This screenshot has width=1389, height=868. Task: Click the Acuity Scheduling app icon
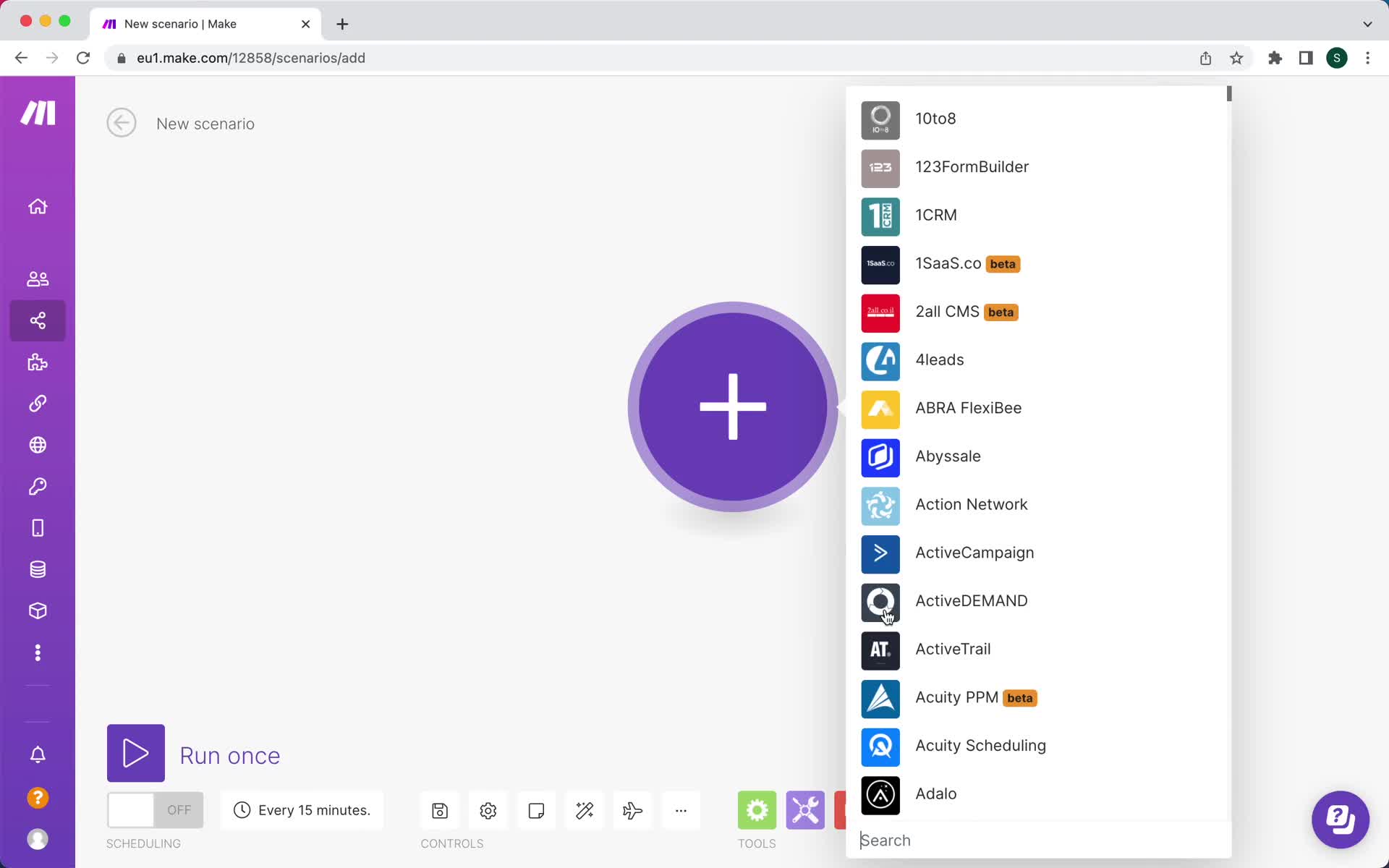point(880,746)
